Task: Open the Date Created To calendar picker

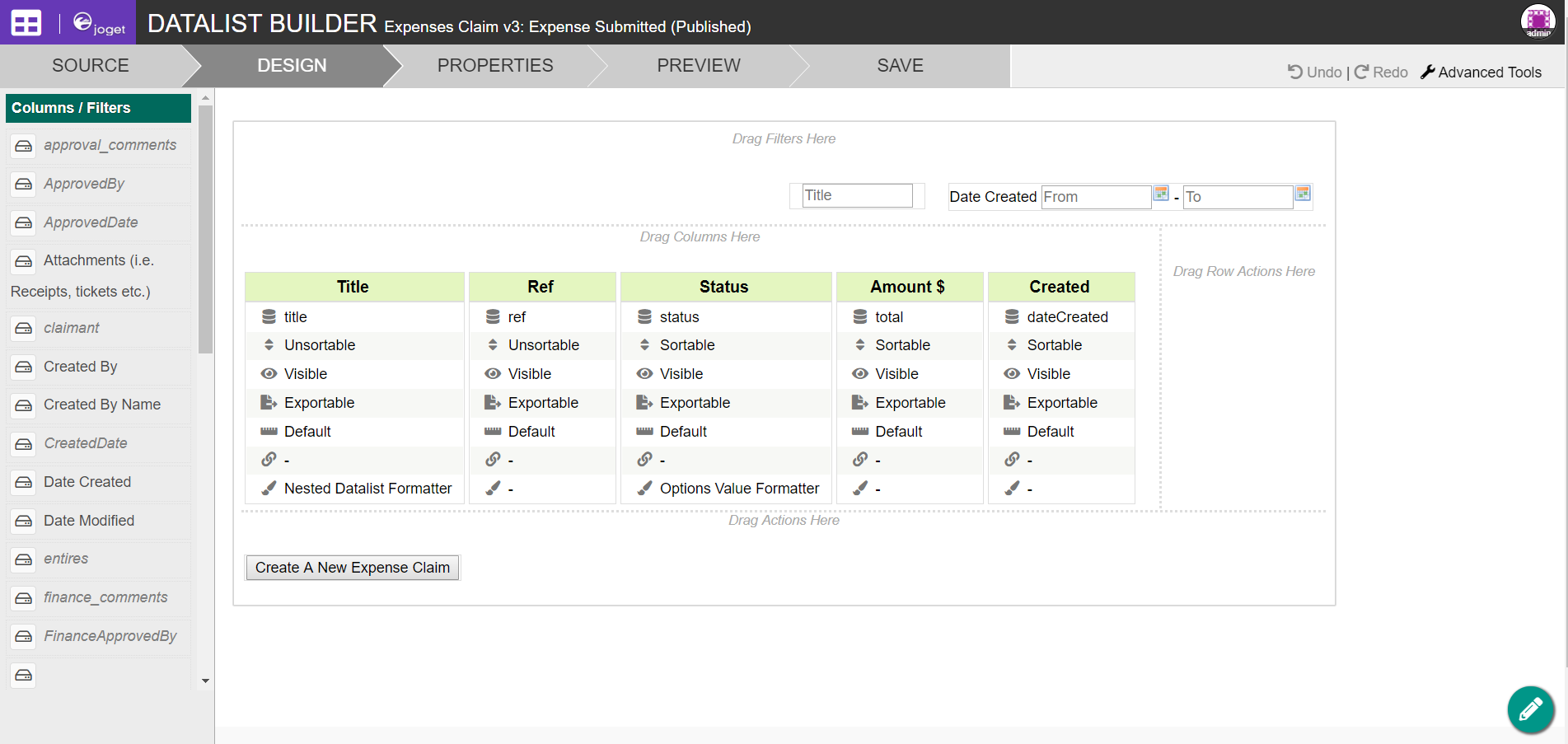Action: 1303,194
